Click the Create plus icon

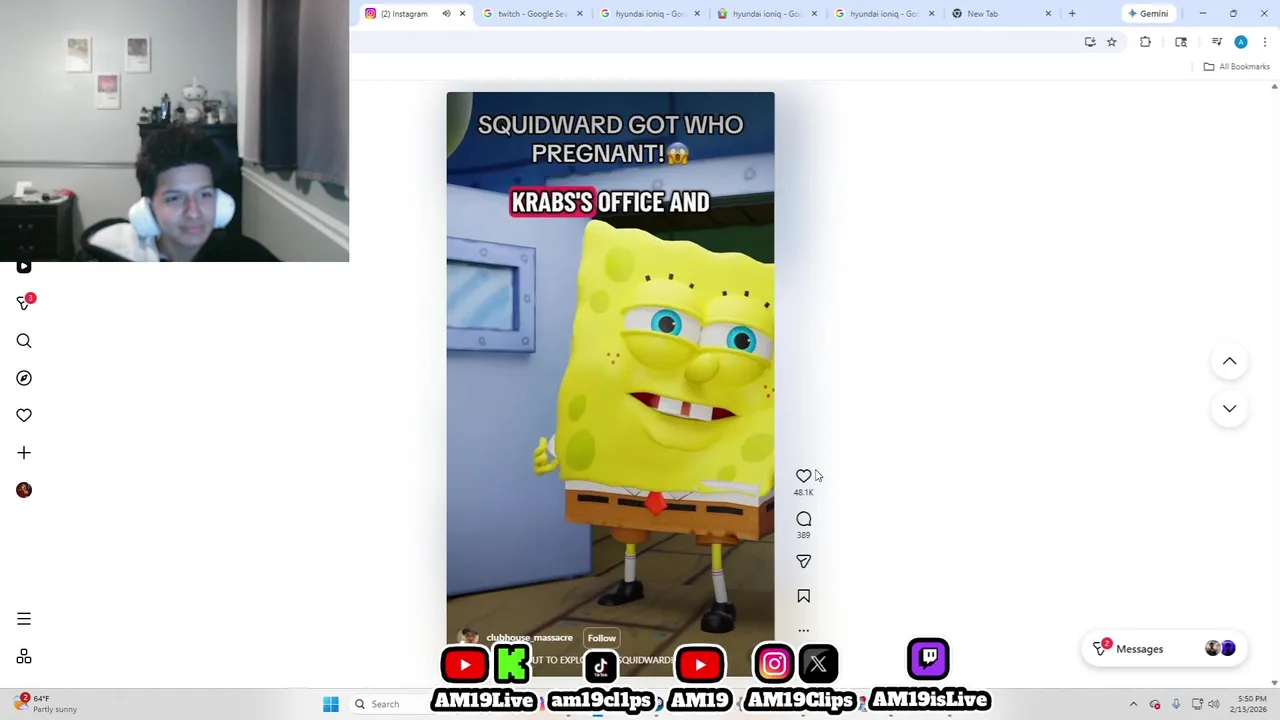pos(24,453)
